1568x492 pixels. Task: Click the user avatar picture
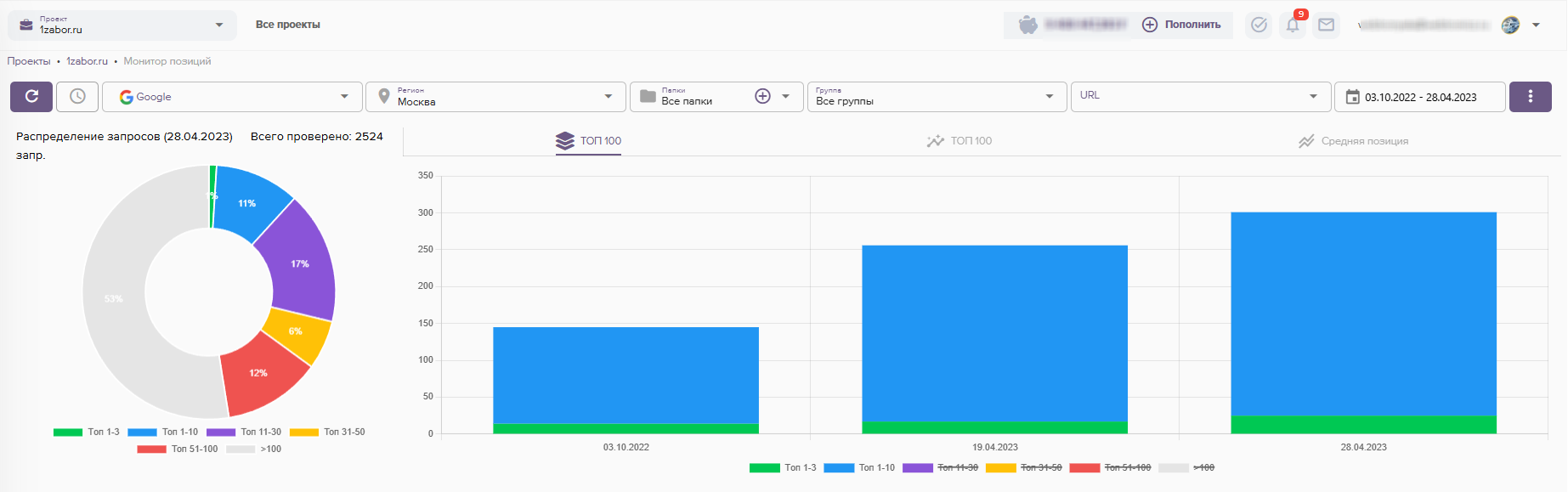pos(1510,25)
